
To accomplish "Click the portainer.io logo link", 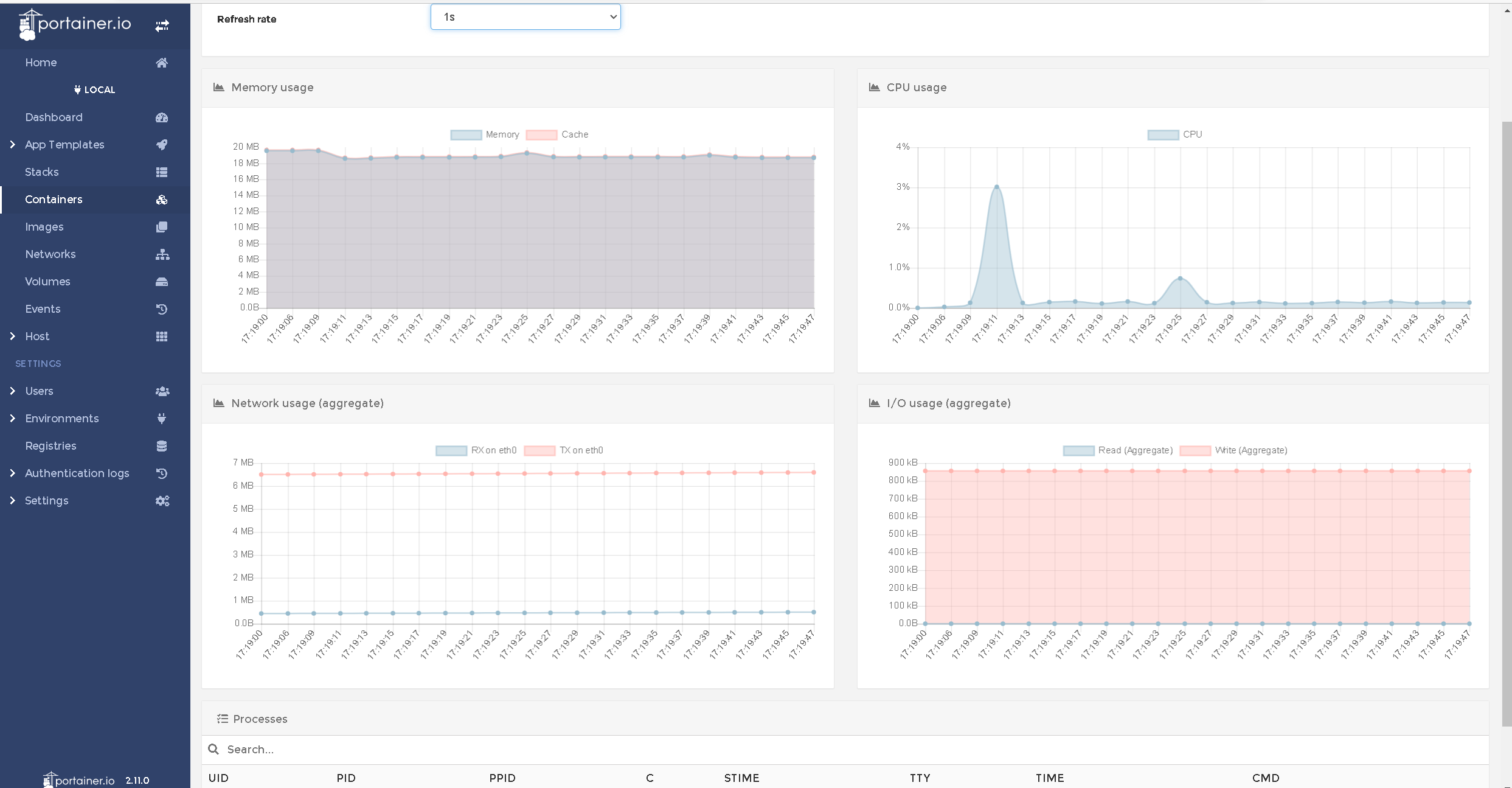I will [76, 24].
